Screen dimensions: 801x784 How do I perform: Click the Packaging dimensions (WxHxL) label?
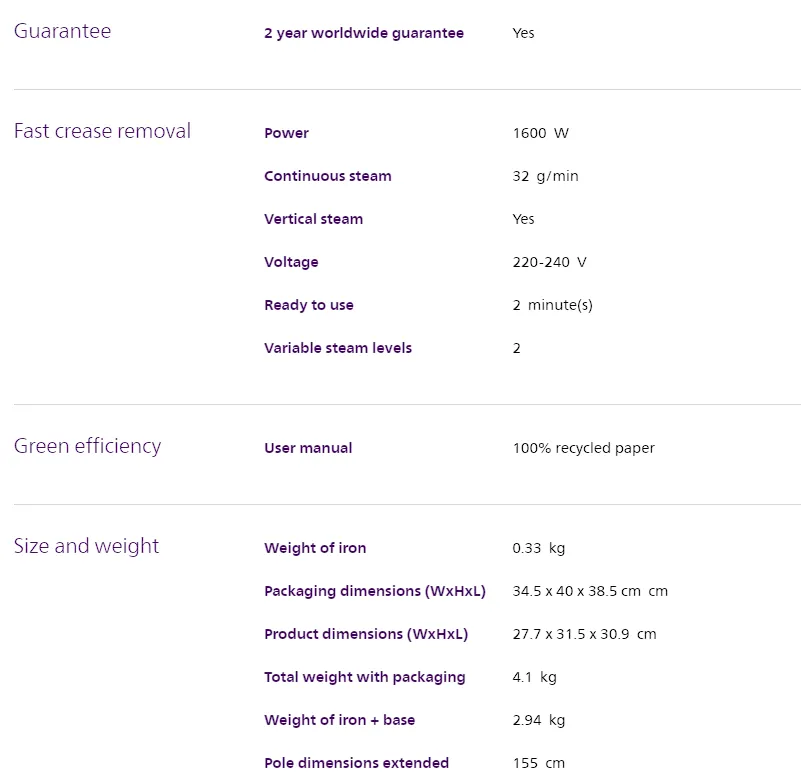pyautogui.click(x=375, y=591)
